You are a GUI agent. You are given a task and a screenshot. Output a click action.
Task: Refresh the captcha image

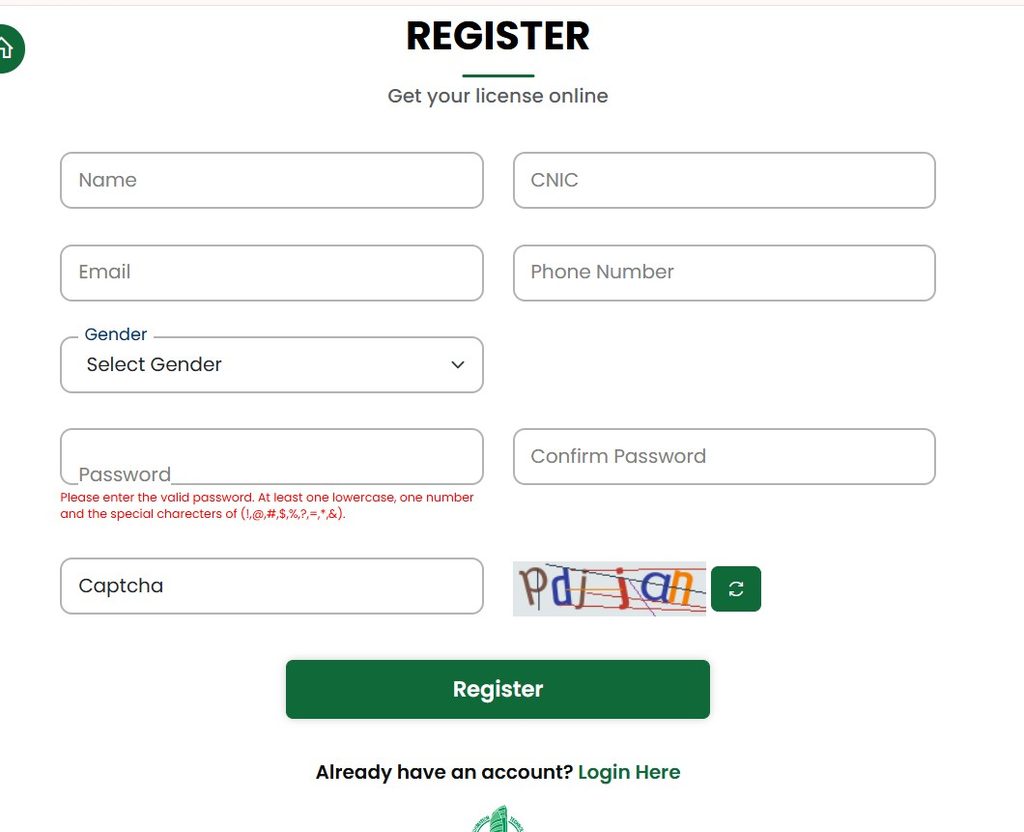[x=736, y=588]
